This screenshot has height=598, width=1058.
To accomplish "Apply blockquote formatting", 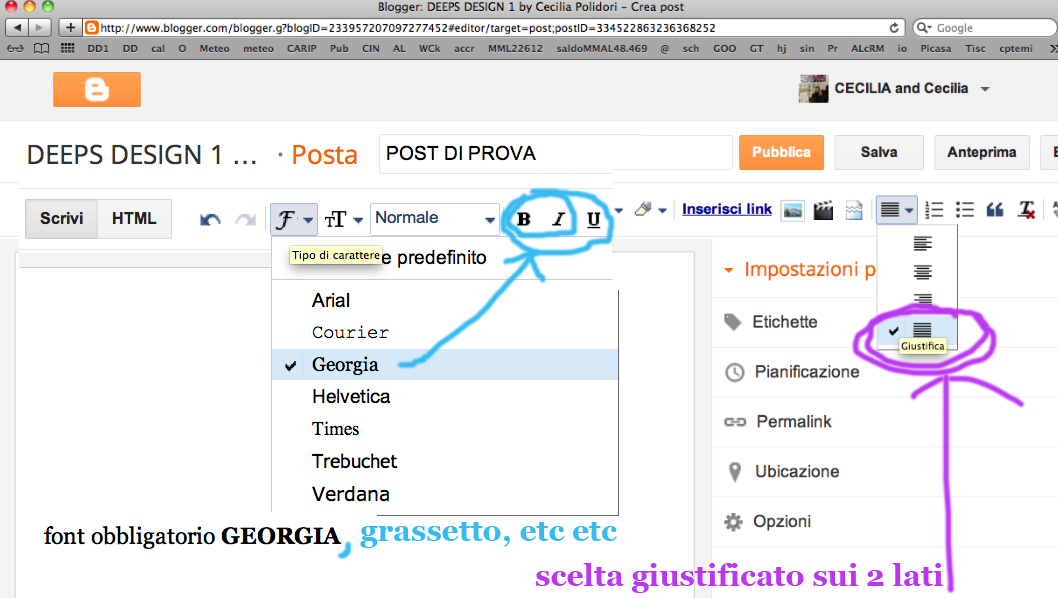I will (x=995, y=210).
